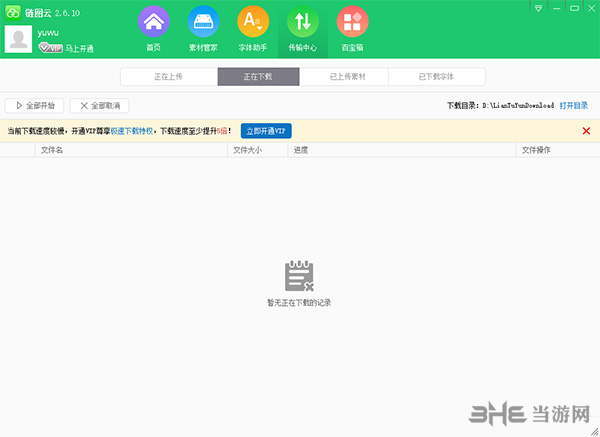Click 全部开始 start all button
Image resolution: width=600 pixels, height=437 pixels.
pos(34,106)
